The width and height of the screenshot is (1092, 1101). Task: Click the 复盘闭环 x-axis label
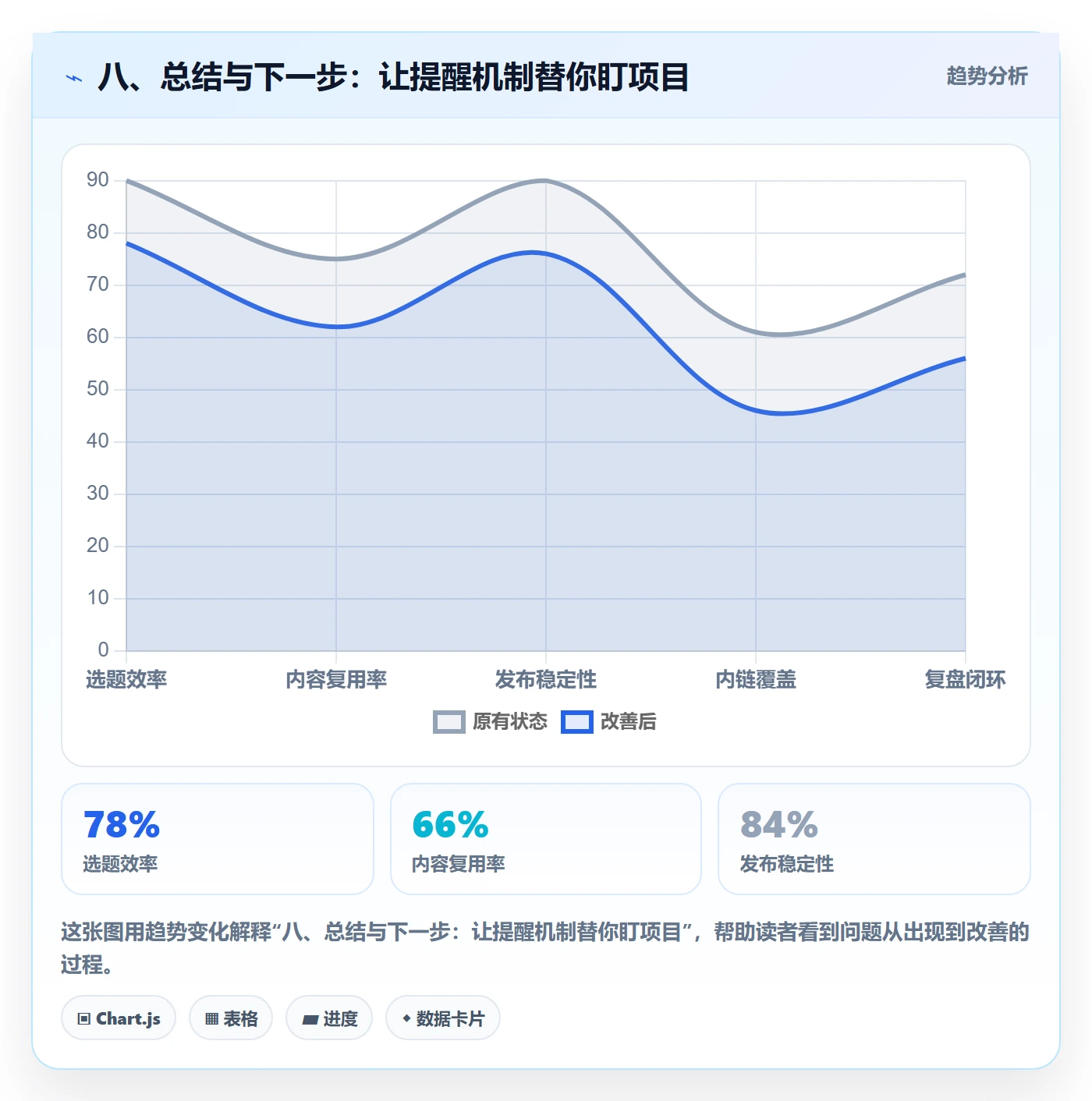click(x=965, y=680)
